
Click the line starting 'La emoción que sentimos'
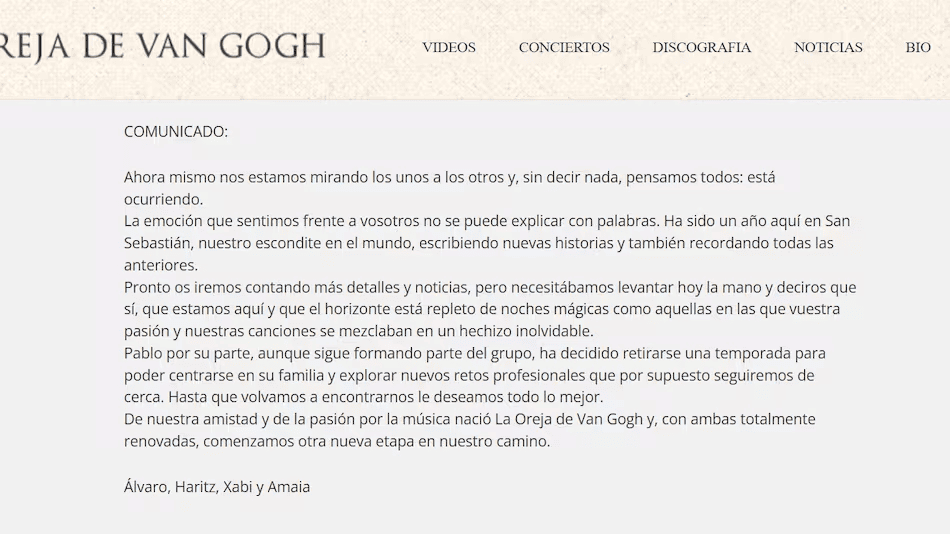pos(487,221)
